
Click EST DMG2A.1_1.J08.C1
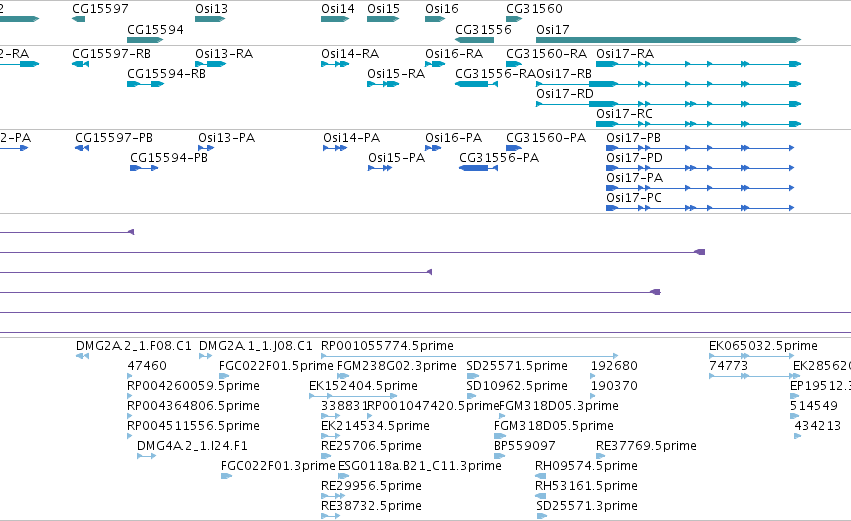tap(256, 346)
